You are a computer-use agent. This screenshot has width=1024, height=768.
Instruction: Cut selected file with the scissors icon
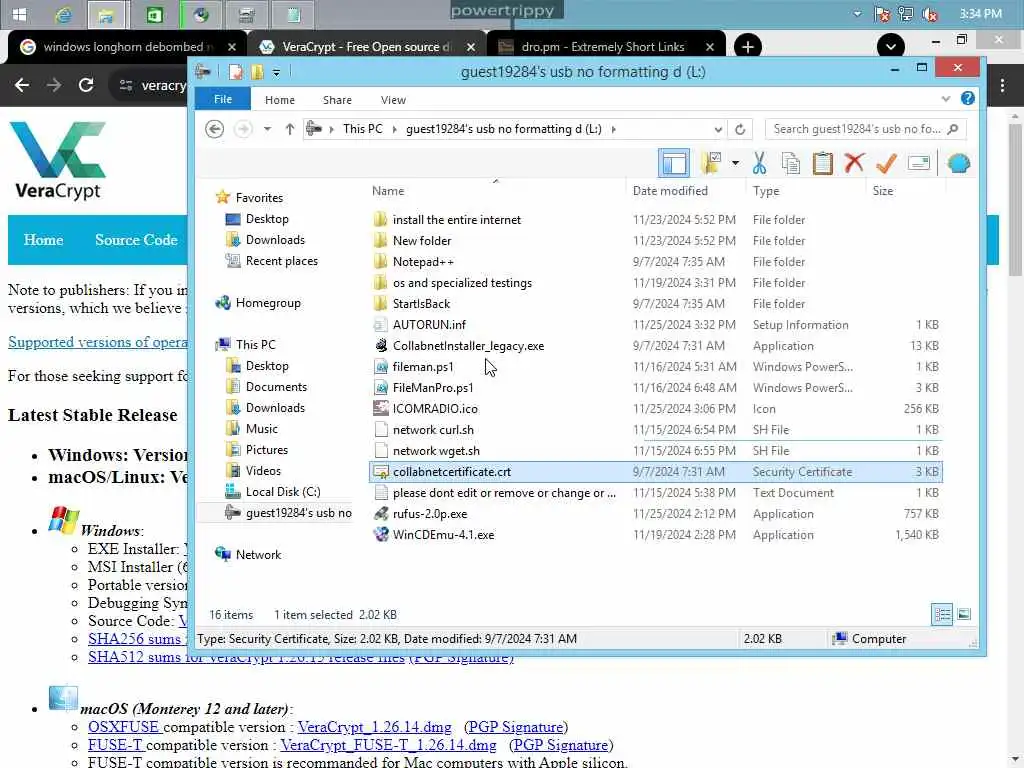(x=759, y=163)
